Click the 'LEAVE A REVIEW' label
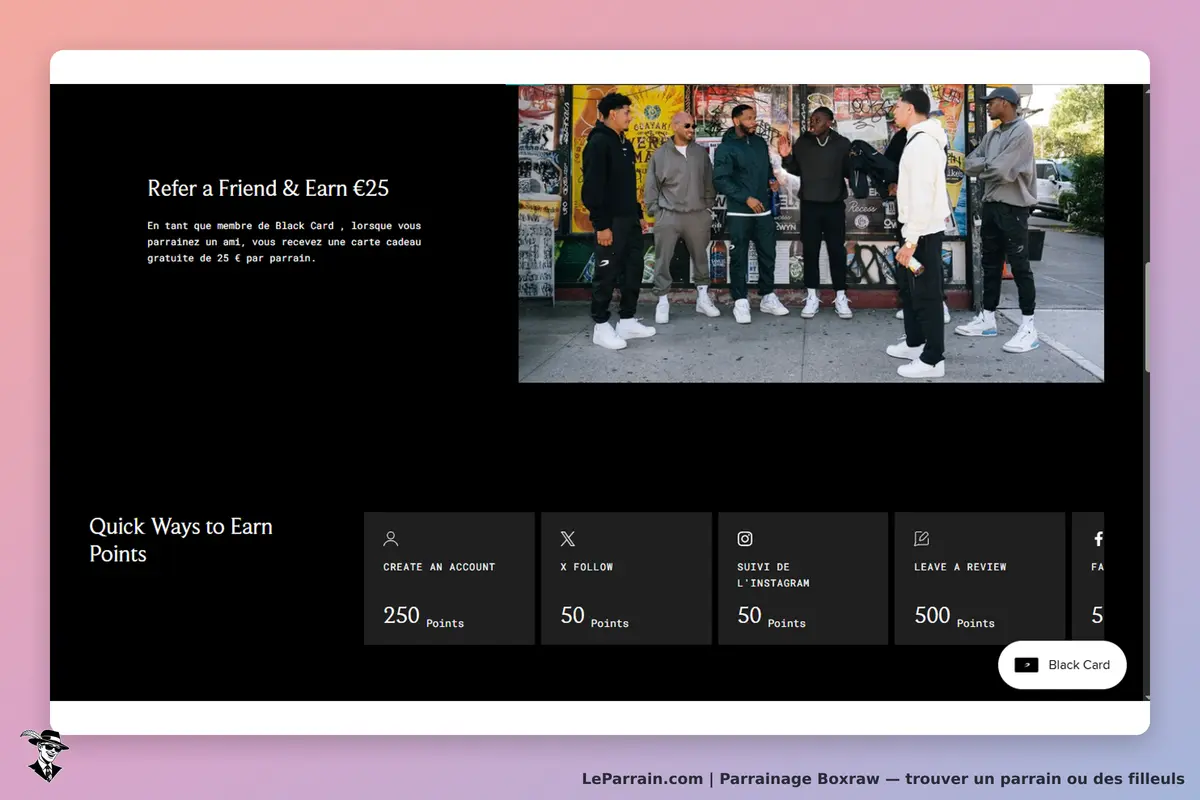This screenshot has height=800, width=1200. [x=960, y=567]
